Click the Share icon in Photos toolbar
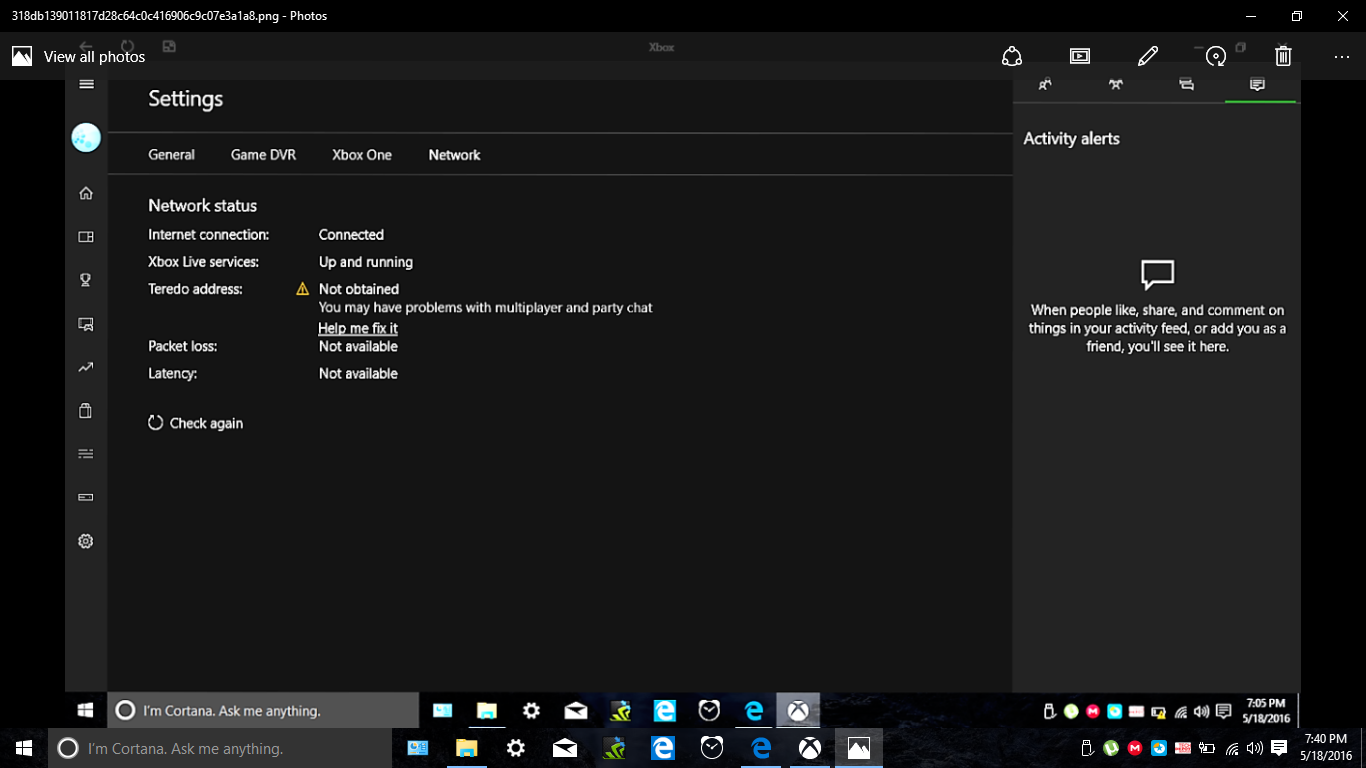The image size is (1366, 768). click(1012, 56)
